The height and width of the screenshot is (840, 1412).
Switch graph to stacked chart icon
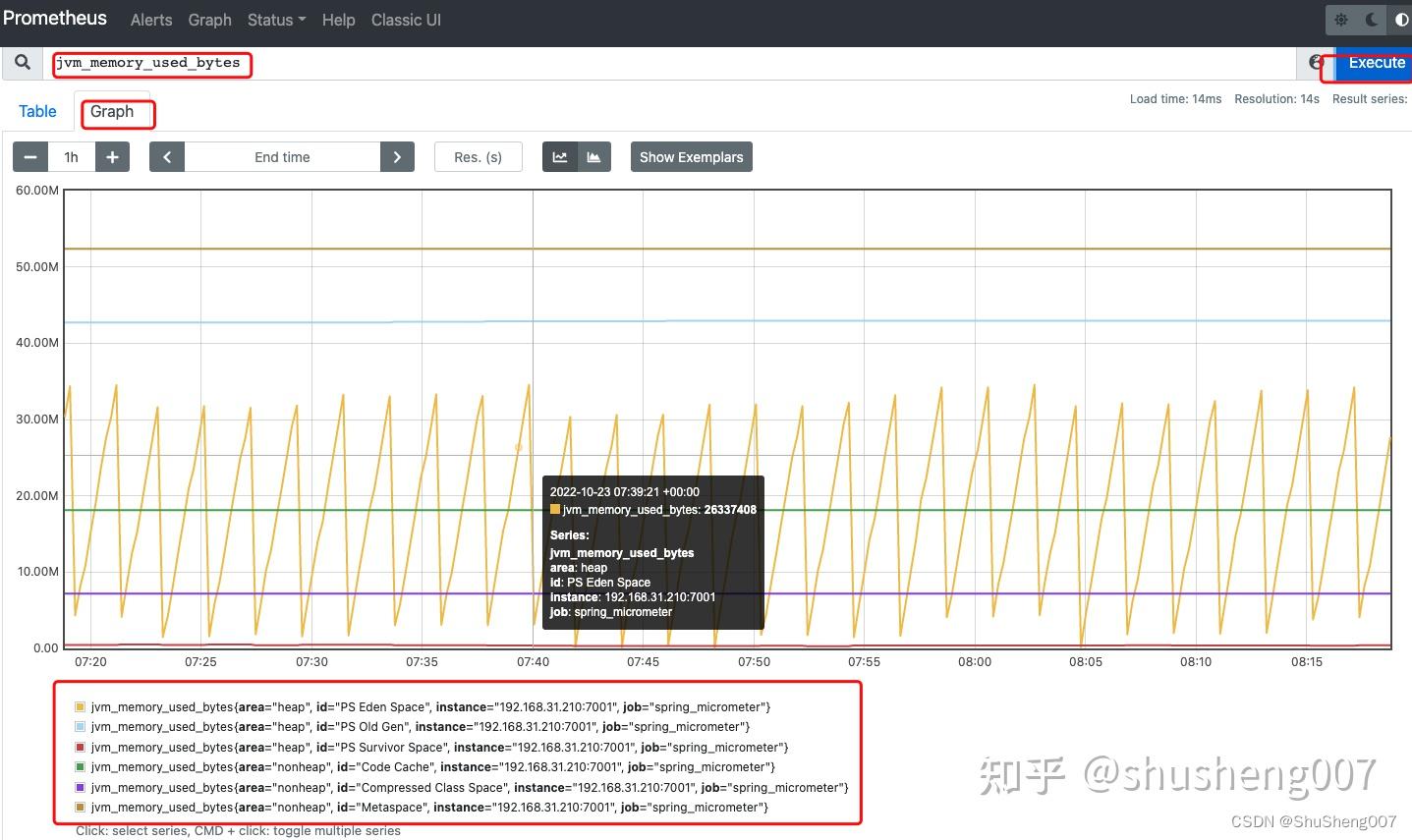coord(595,156)
